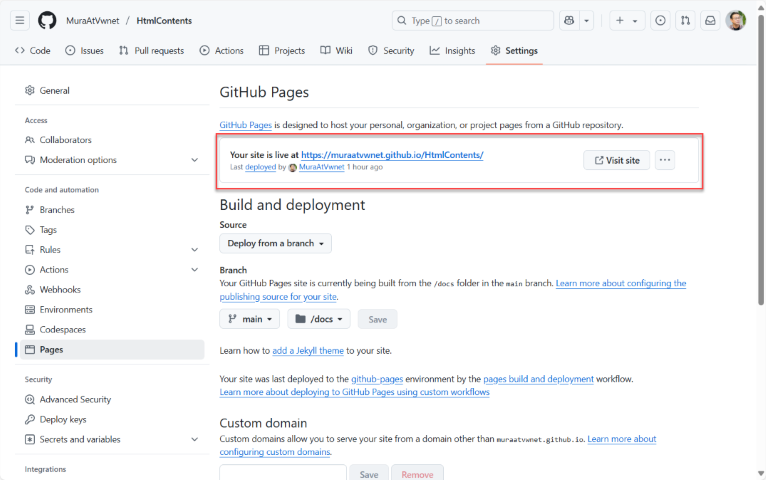Select Pages in the sidebar
766x480 pixels.
pyautogui.click(x=112, y=350)
